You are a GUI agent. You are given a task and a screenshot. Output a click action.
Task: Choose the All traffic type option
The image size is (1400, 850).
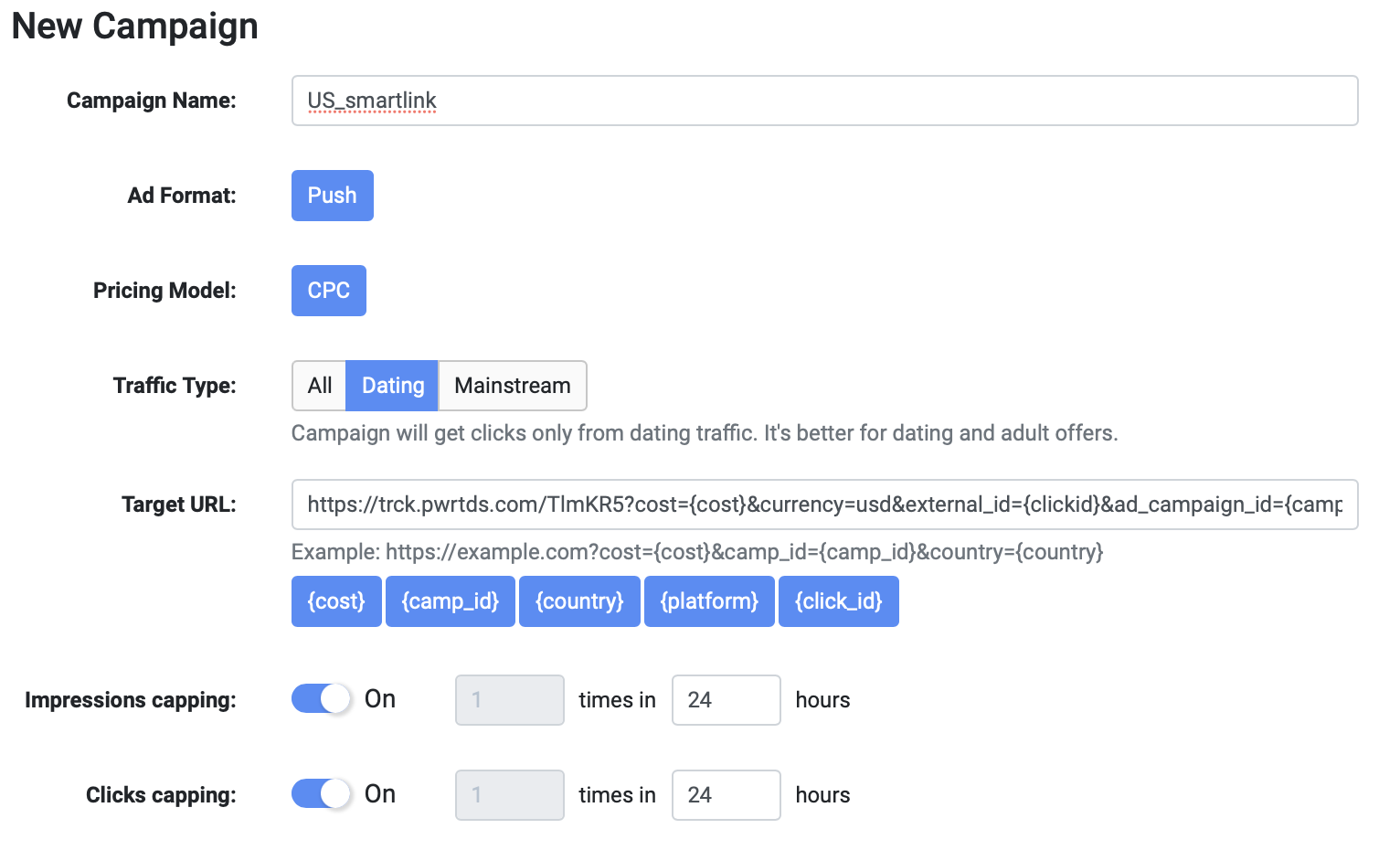(x=319, y=386)
